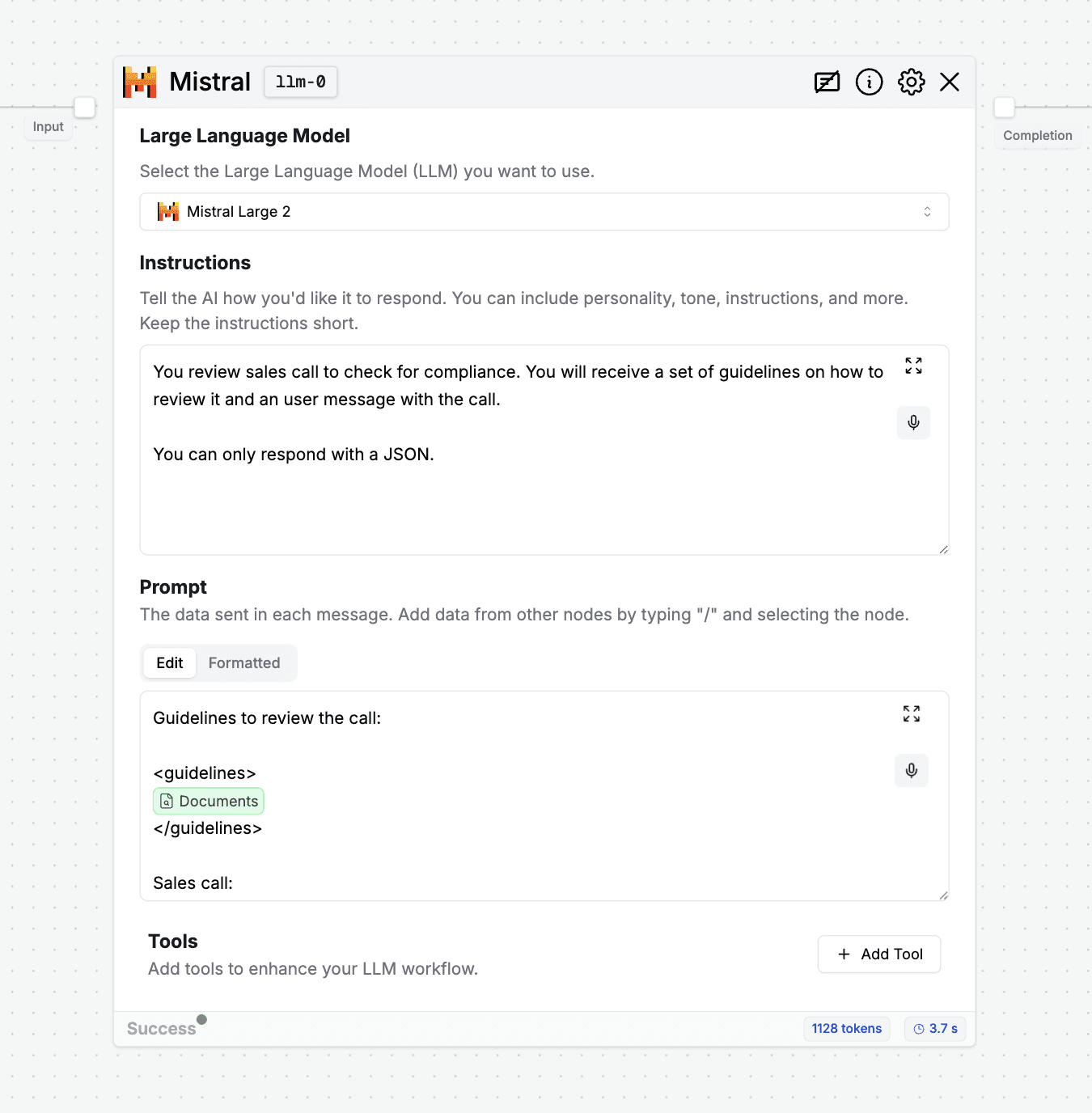Click the llm-0 node ID badge
The image size is (1092, 1113).
tap(301, 82)
